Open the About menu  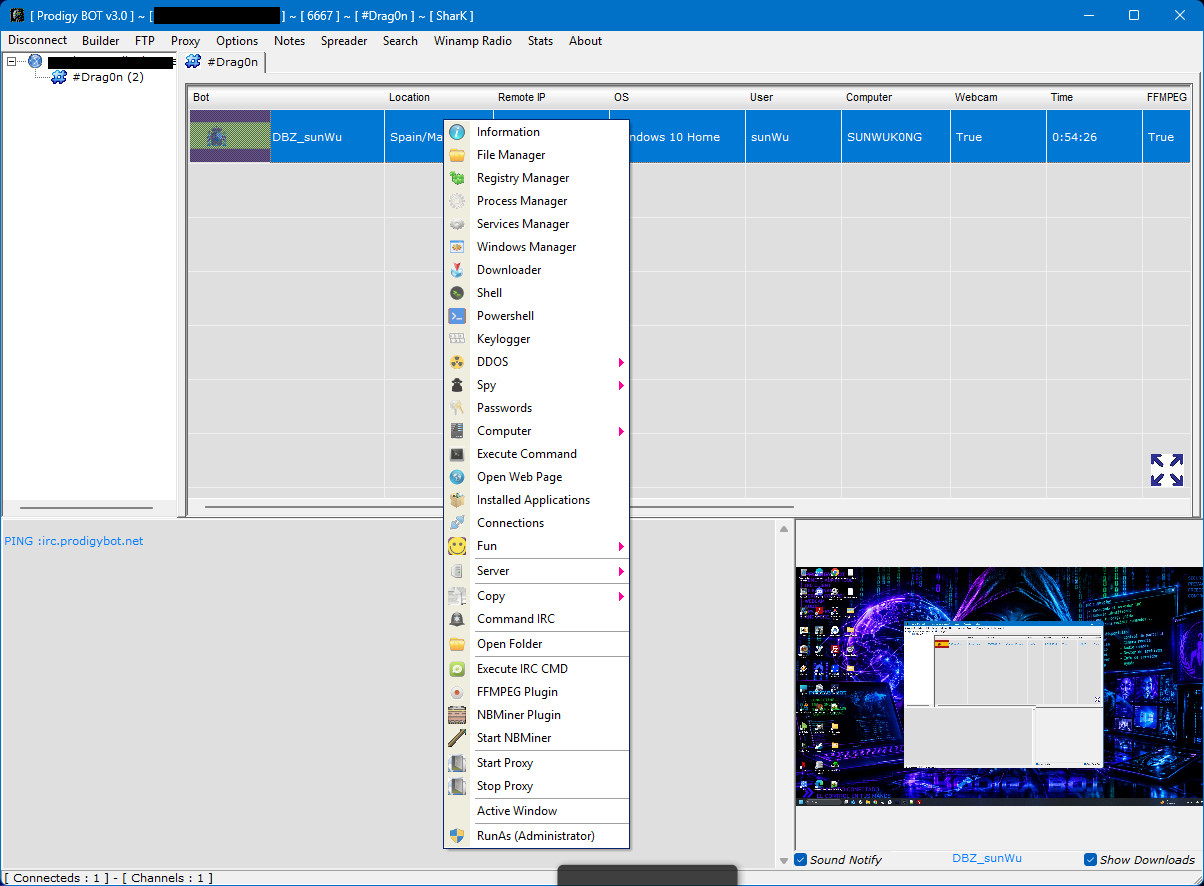586,41
